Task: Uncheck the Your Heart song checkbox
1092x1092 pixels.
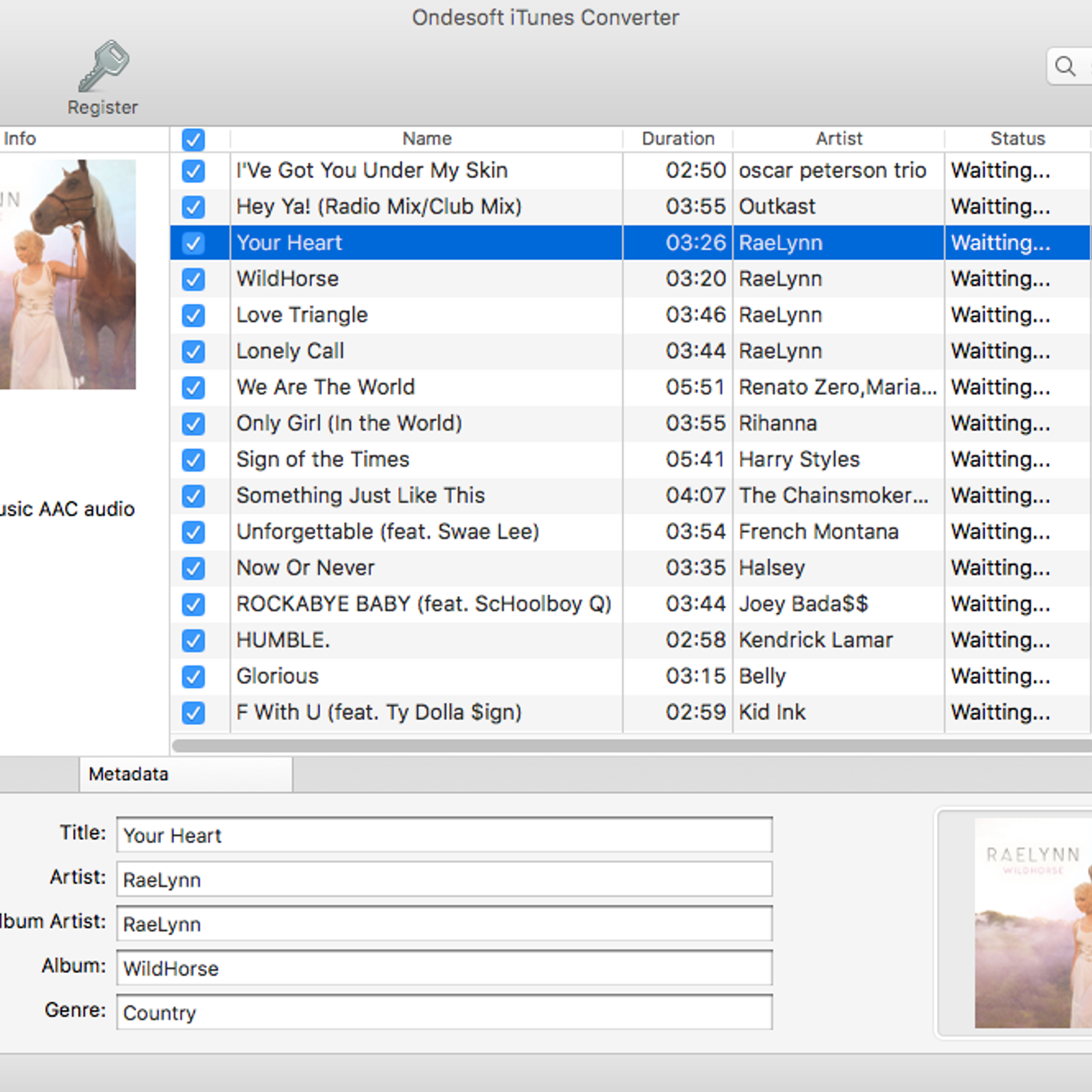Action: (193, 243)
